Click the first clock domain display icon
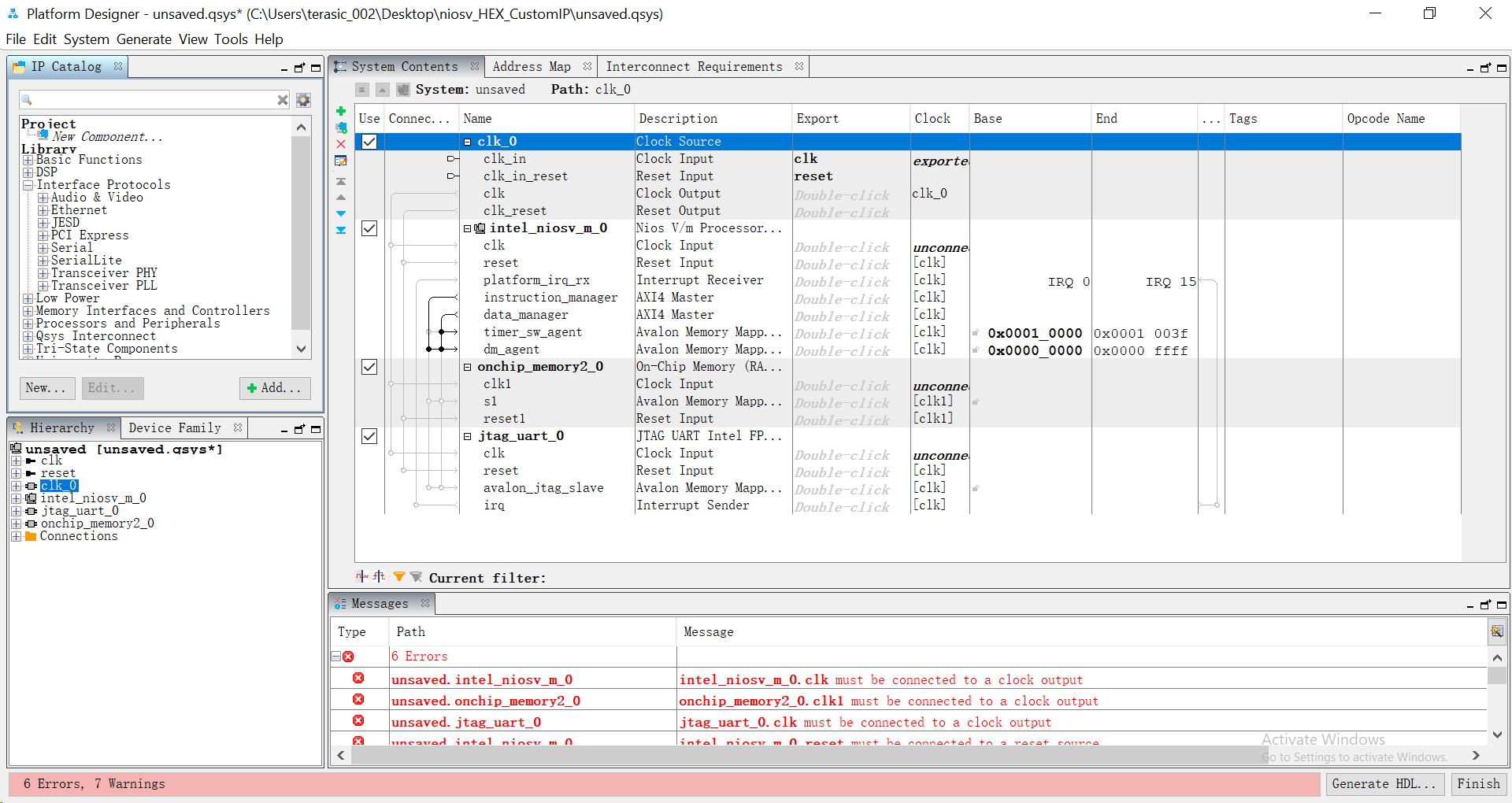Image resolution: width=1512 pixels, height=803 pixels. pyautogui.click(x=361, y=576)
